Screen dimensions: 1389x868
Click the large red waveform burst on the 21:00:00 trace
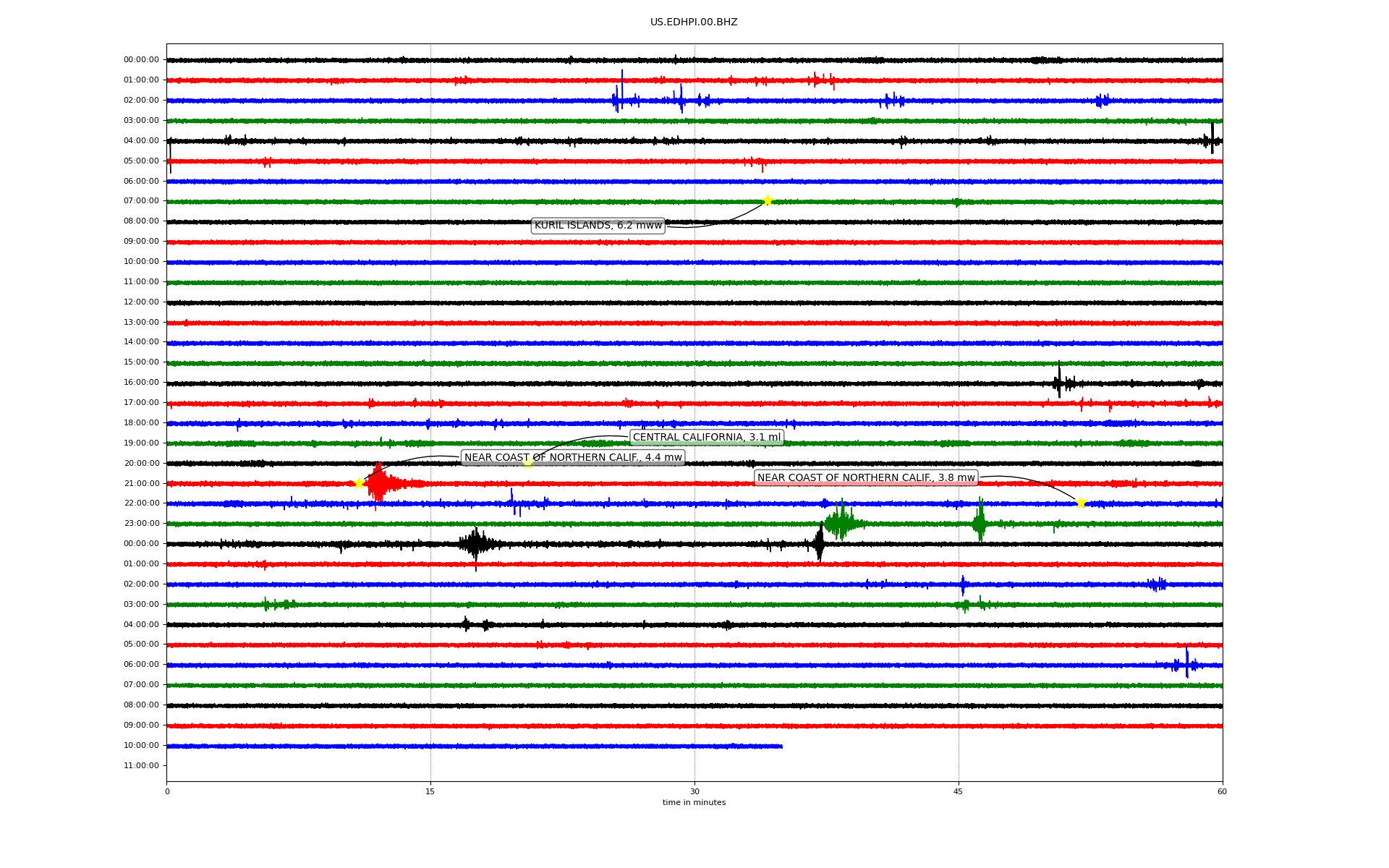pos(380,483)
